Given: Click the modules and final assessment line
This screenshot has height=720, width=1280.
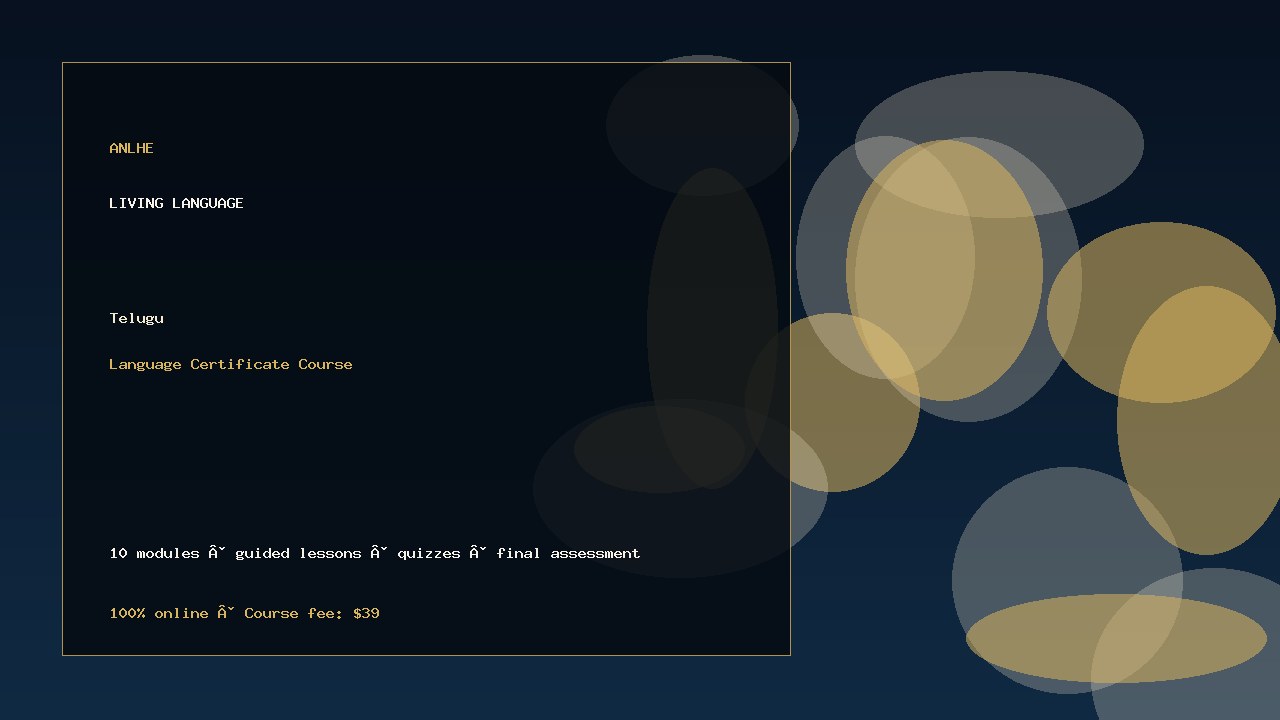Looking at the screenshot, I should coord(375,553).
